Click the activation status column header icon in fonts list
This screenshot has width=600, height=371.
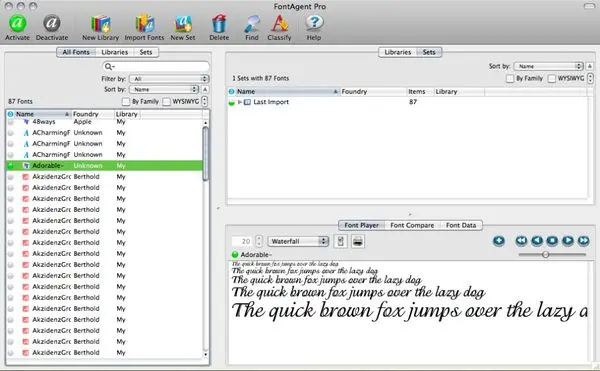10,114
